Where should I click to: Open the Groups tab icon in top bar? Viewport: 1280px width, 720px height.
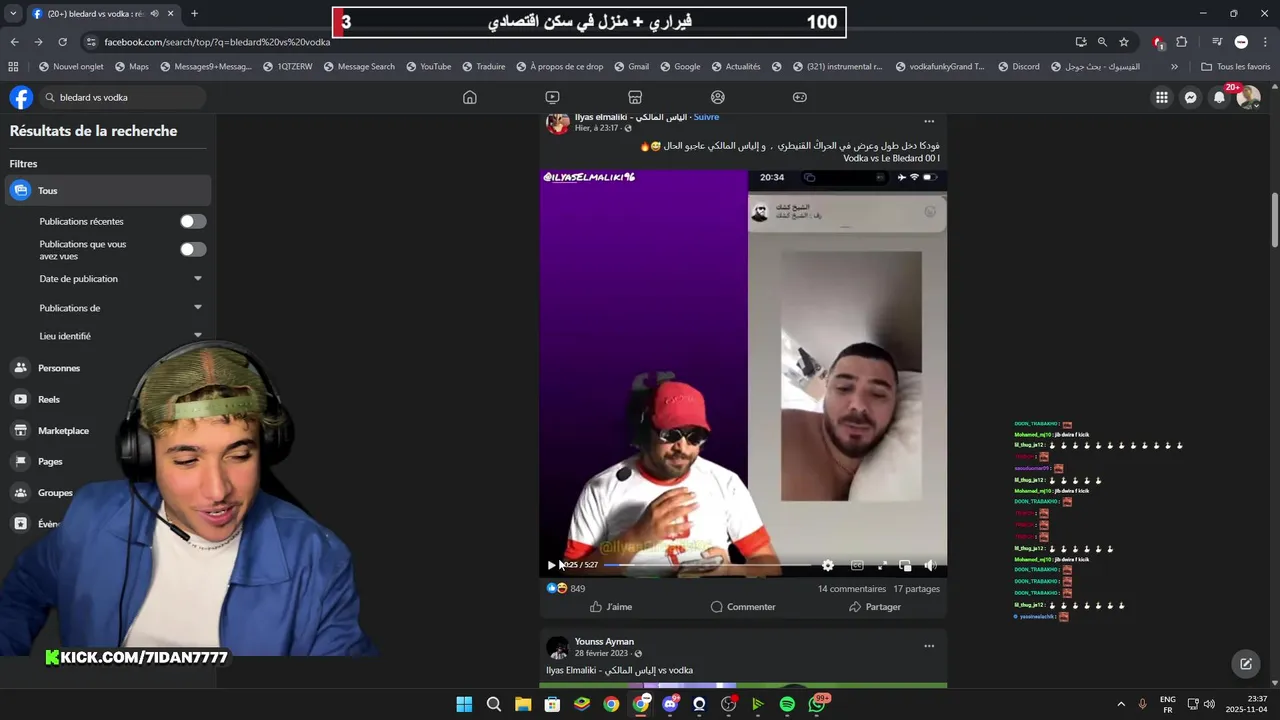717,97
